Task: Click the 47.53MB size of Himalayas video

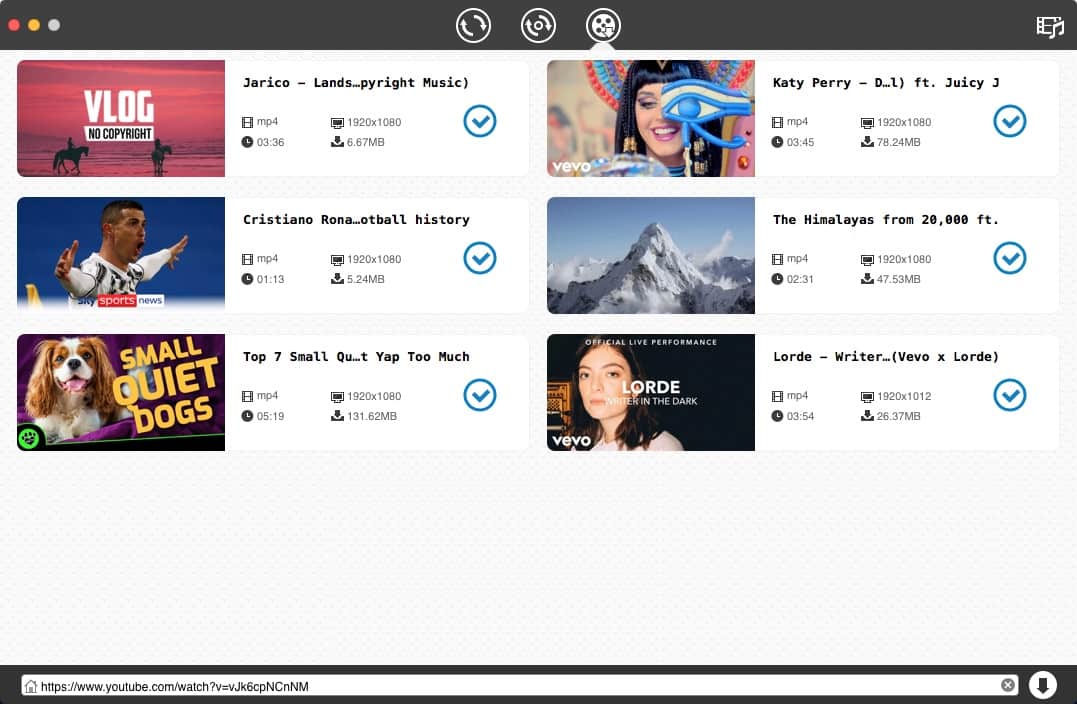Action: [x=898, y=279]
